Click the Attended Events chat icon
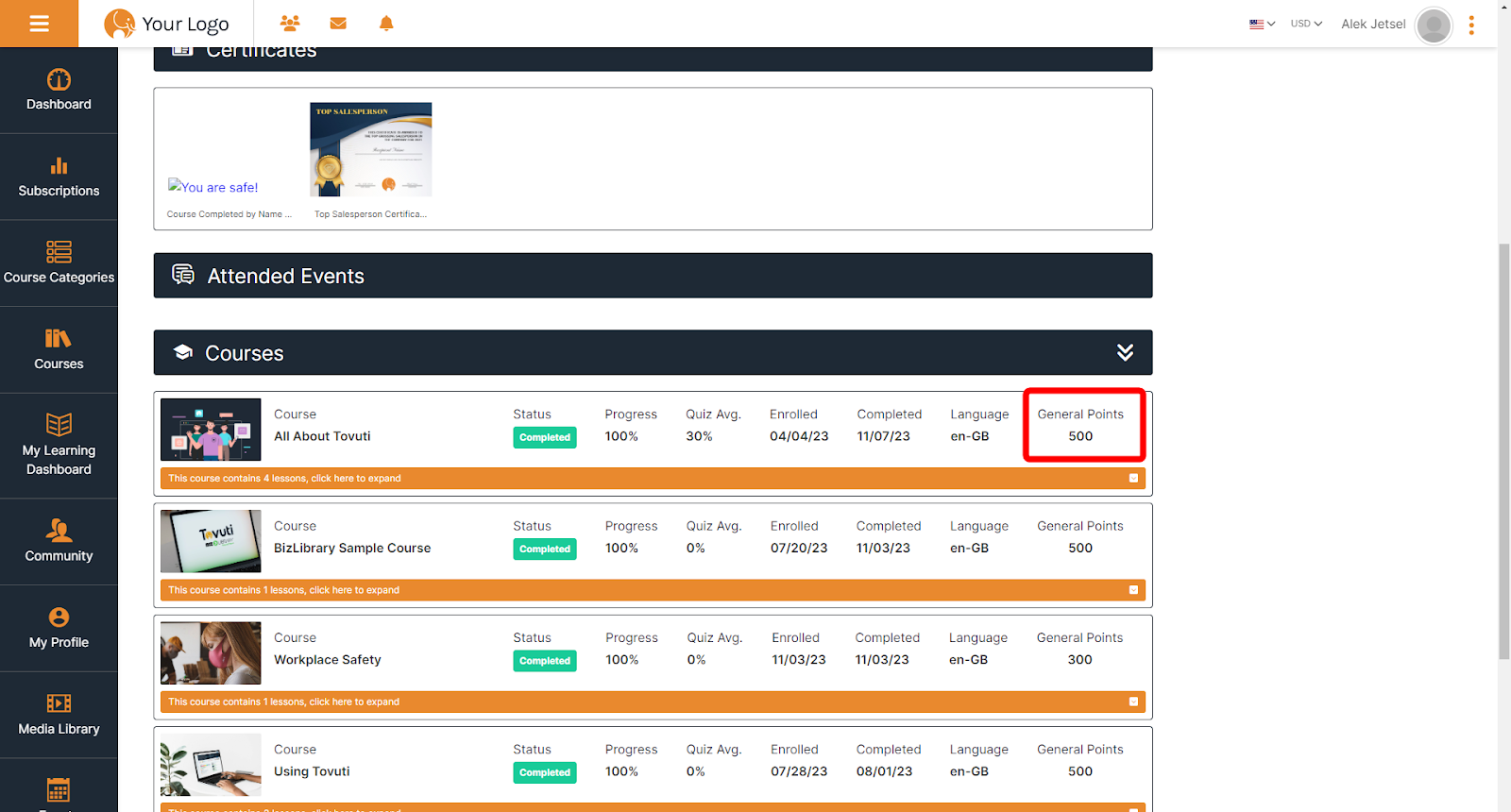This screenshot has height=812, width=1511. coord(183,275)
